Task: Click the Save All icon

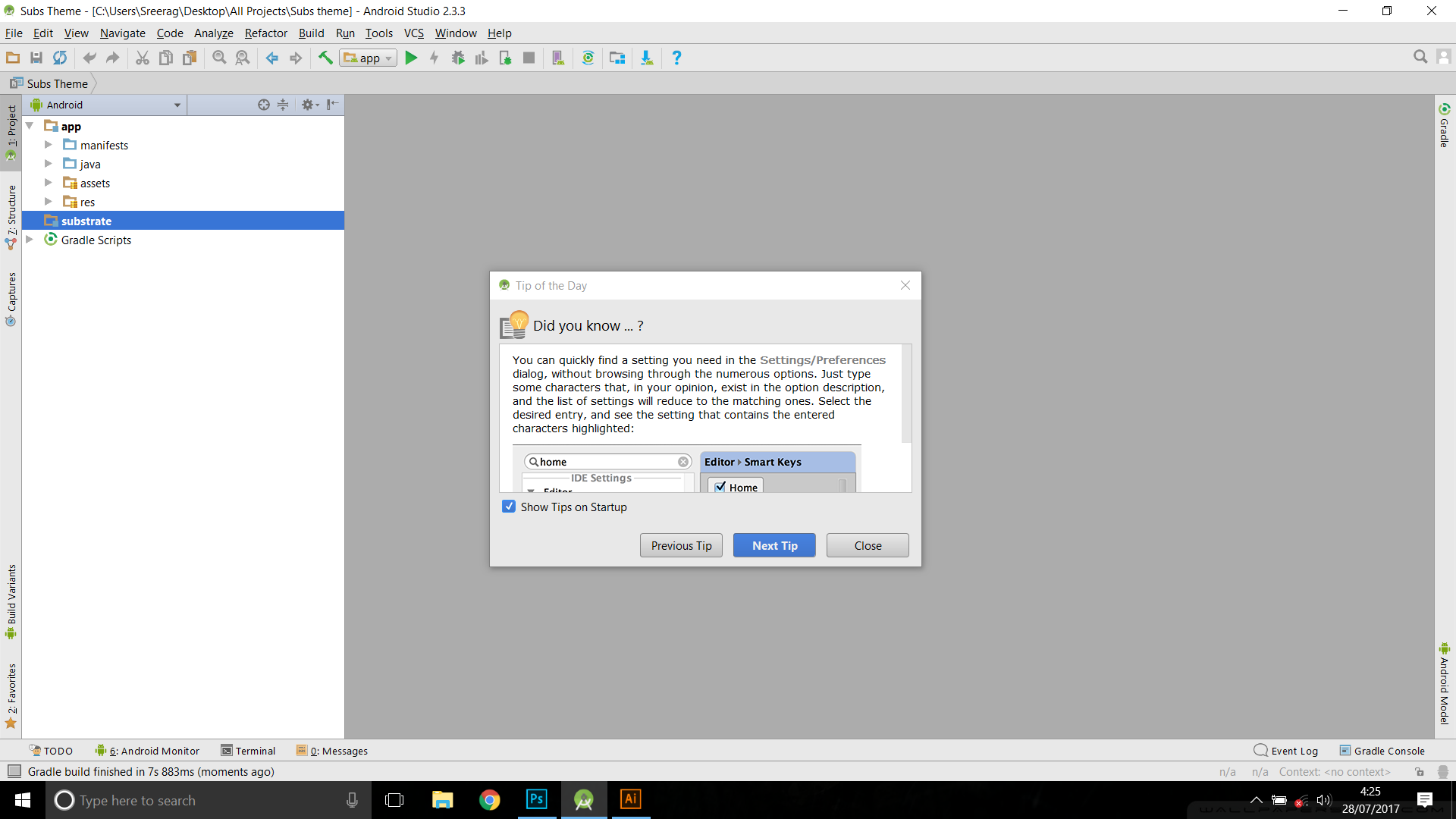Action: tap(36, 58)
